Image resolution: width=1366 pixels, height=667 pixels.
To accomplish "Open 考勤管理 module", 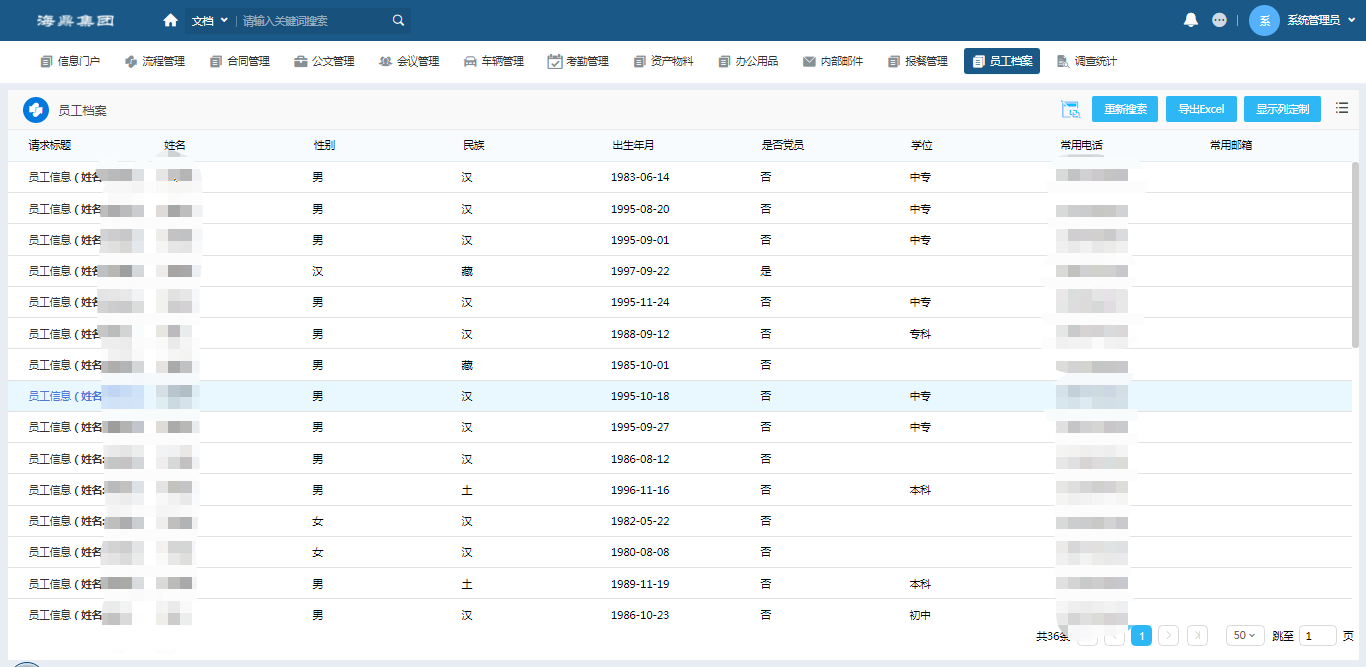I will click(x=579, y=61).
